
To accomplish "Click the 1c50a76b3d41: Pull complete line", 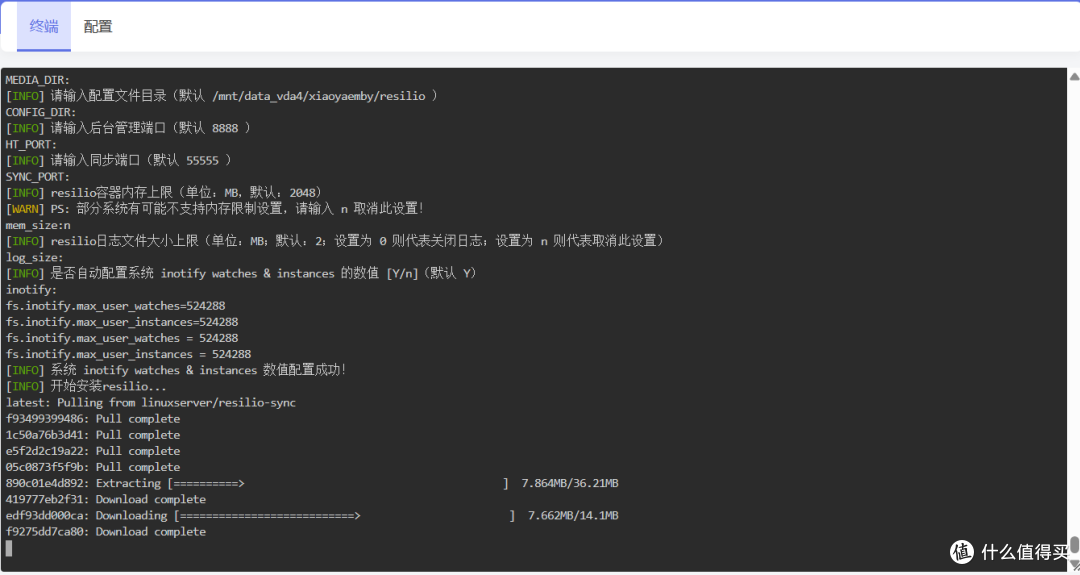I will point(93,435).
